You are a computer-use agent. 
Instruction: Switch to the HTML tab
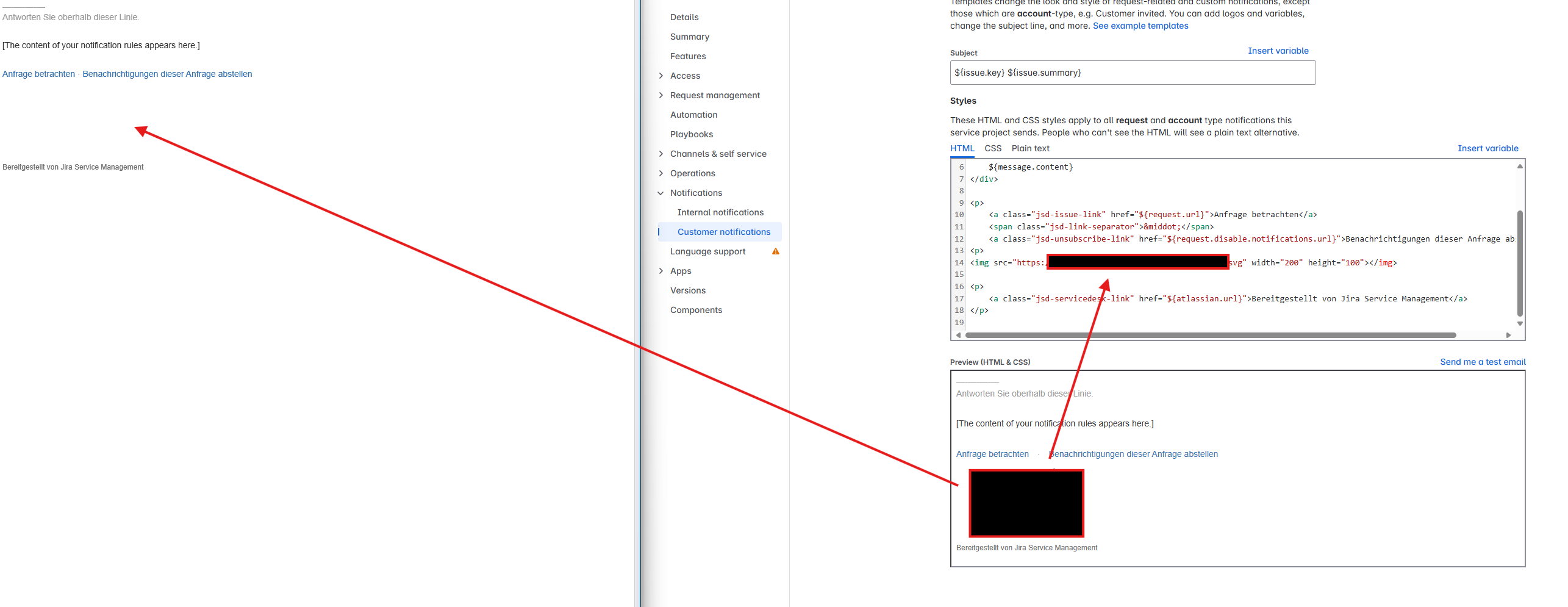coord(962,148)
